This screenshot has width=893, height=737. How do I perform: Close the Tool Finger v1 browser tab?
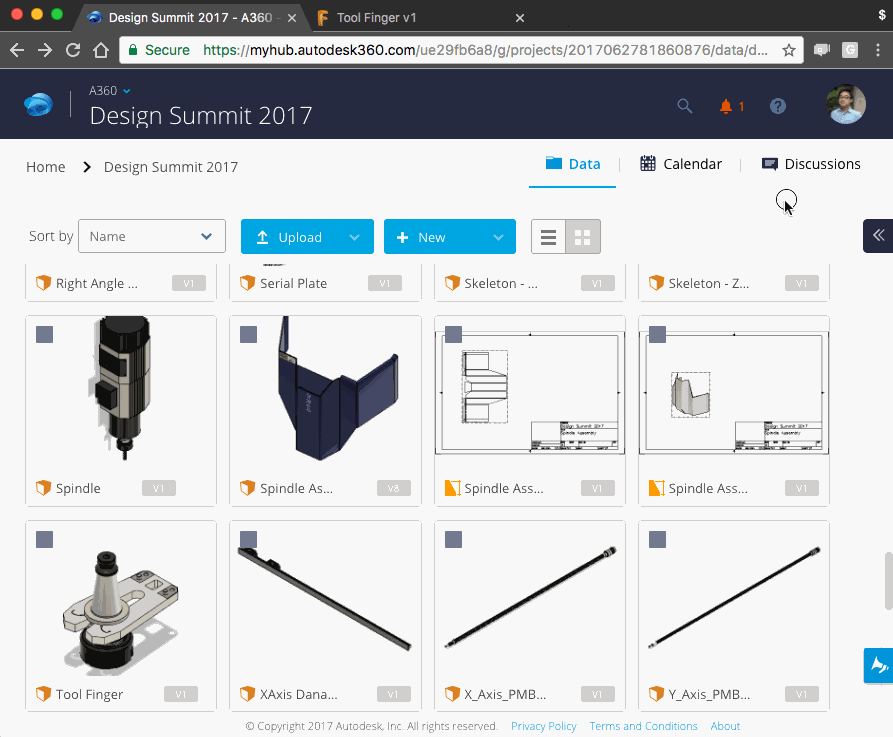(x=519, y=18)
